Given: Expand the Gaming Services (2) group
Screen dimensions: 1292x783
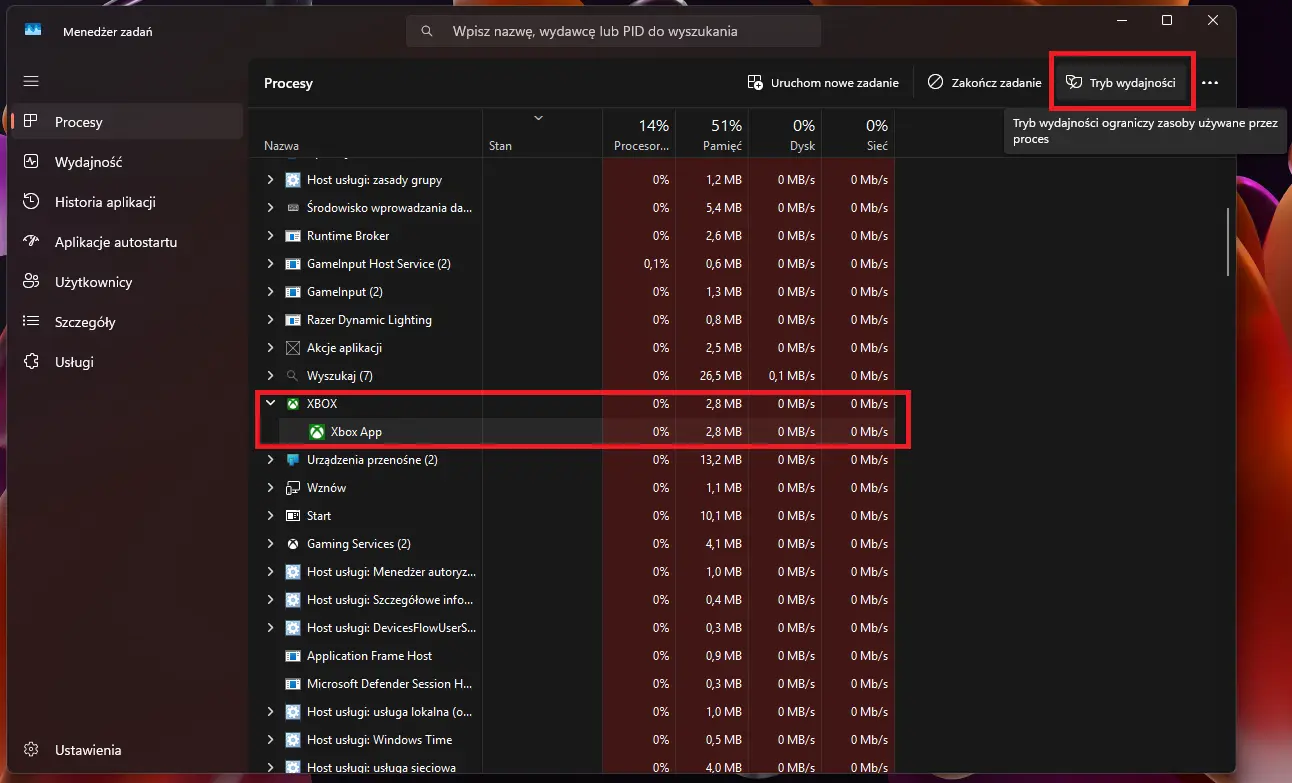Looking at the screenshot, I should tap(270, 544).
